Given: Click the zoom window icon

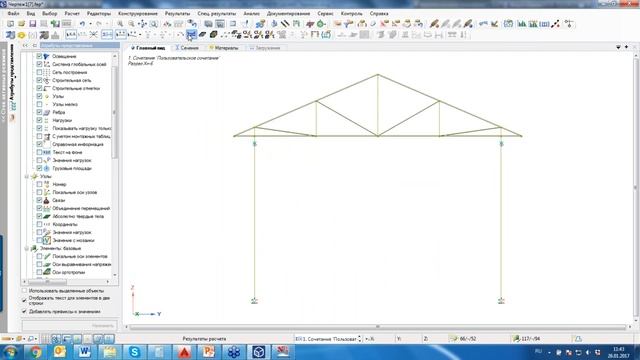Looking at the screenshot, I should [x=154, y=24].
